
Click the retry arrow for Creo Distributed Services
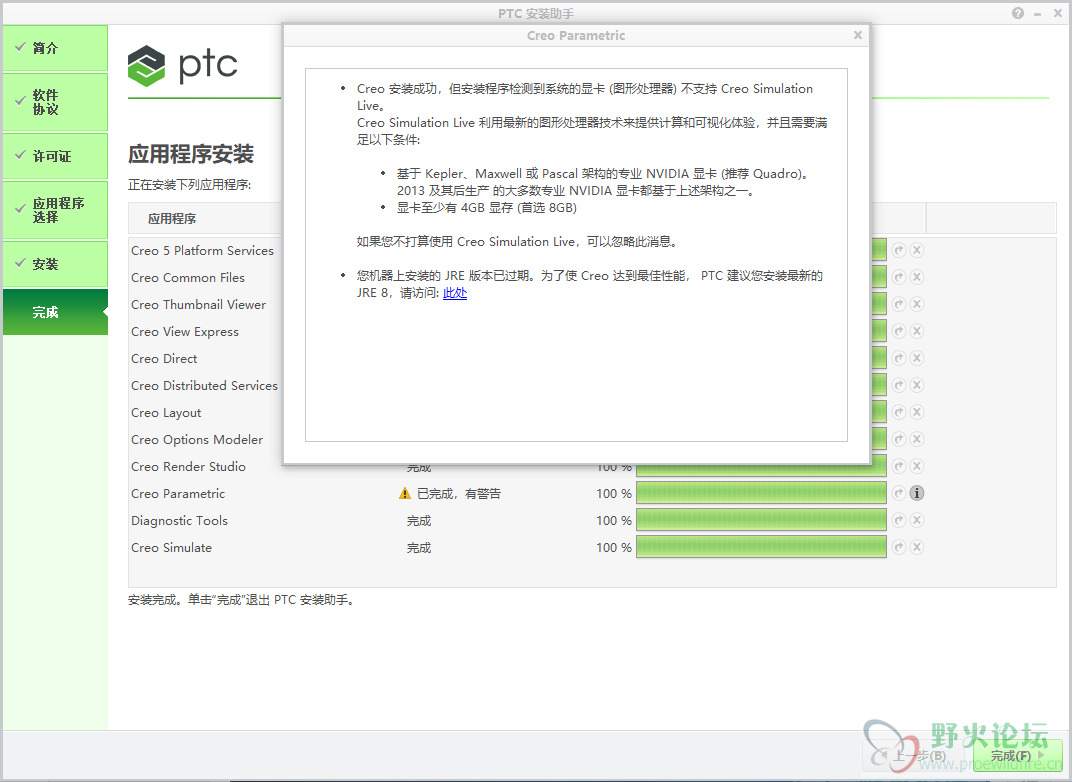pyautogui.click(x=899, y=385)
